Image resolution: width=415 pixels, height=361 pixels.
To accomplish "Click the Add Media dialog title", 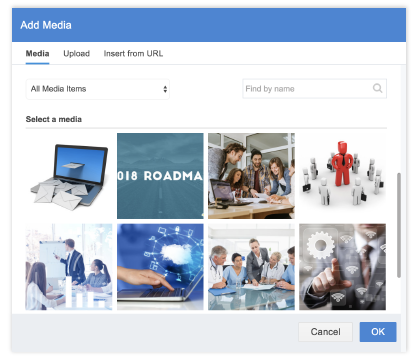I will pos(46,25).
